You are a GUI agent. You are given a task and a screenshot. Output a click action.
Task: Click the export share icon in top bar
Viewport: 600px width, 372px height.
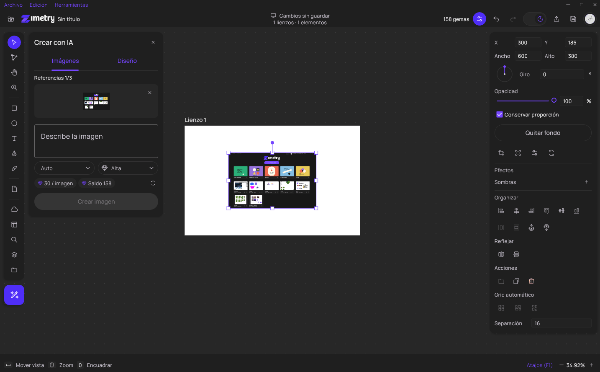point(556,19)
